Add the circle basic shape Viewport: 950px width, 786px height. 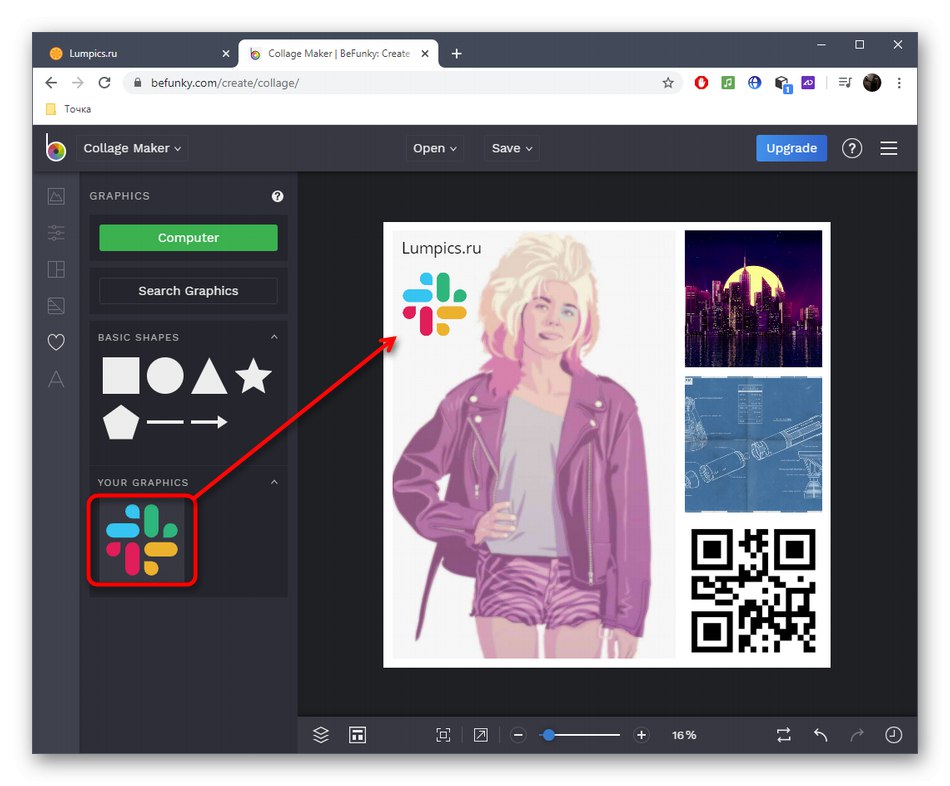165,376
